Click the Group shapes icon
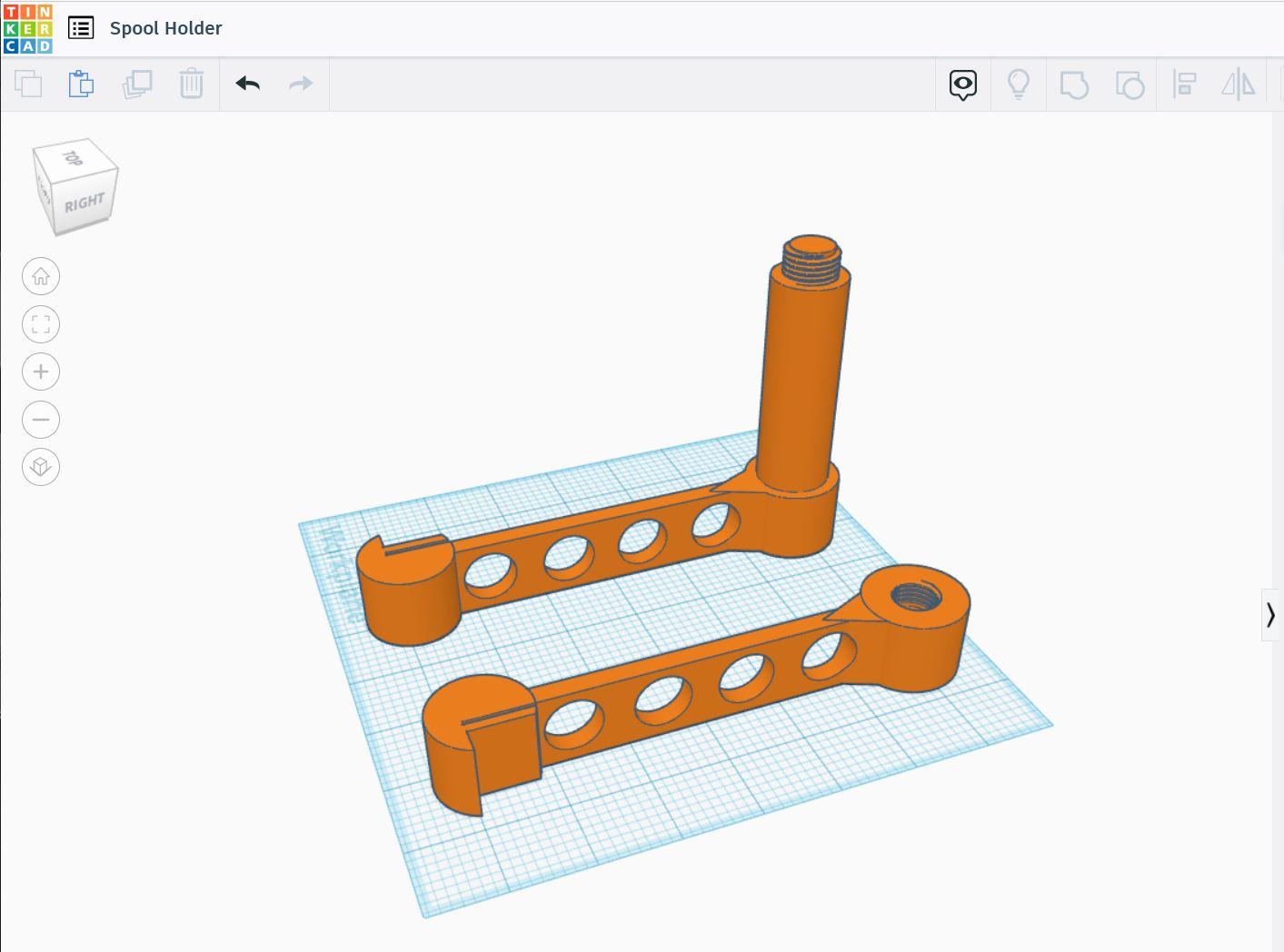Viewport: 1284px width, 952px height. (x=1074, y=85)
